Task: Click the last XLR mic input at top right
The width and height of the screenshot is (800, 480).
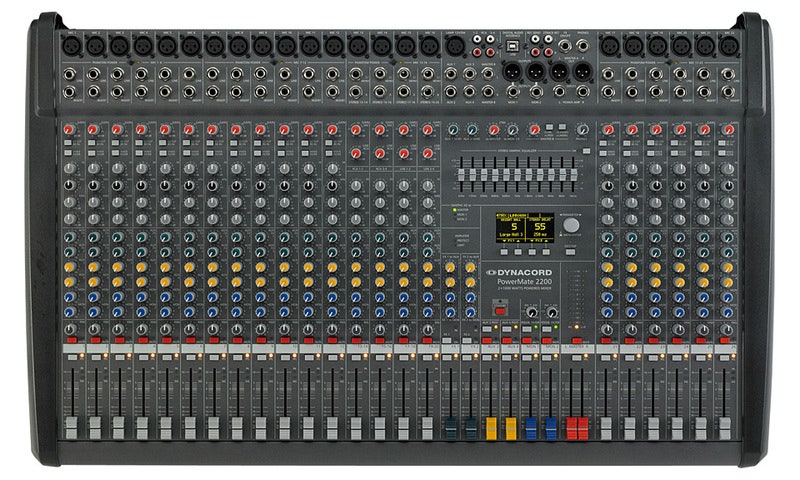Action: pyautogui.click(x=728, y=46)
